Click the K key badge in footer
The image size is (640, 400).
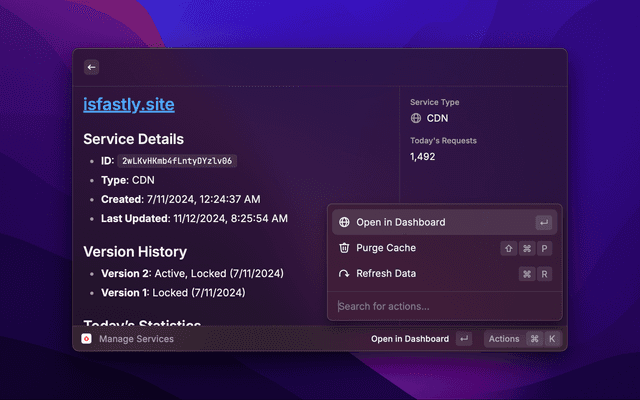[552, 339]
